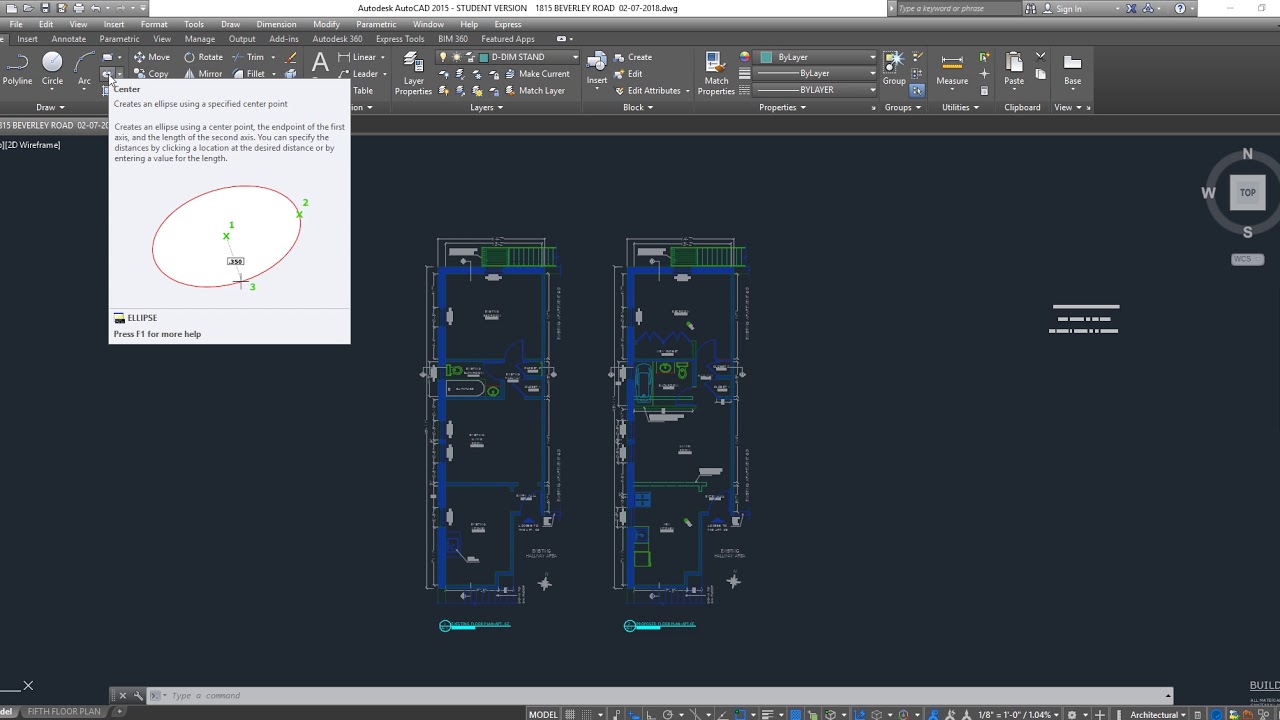Select the Circle tool
1280x720 pixels.
(x=52, y=69)
